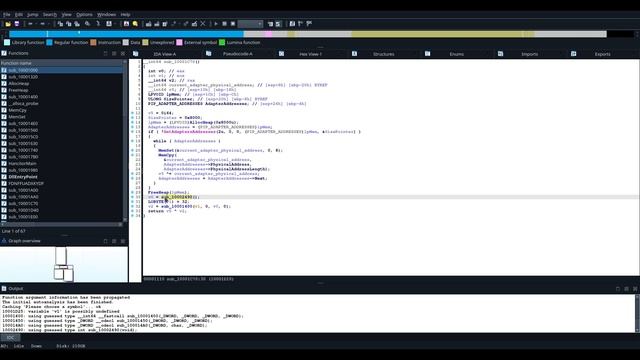Image resolution: width=640 pixels, height=360 pixels.
Task: Click the X cancel icon in toolbar
Action: [203, 24]
